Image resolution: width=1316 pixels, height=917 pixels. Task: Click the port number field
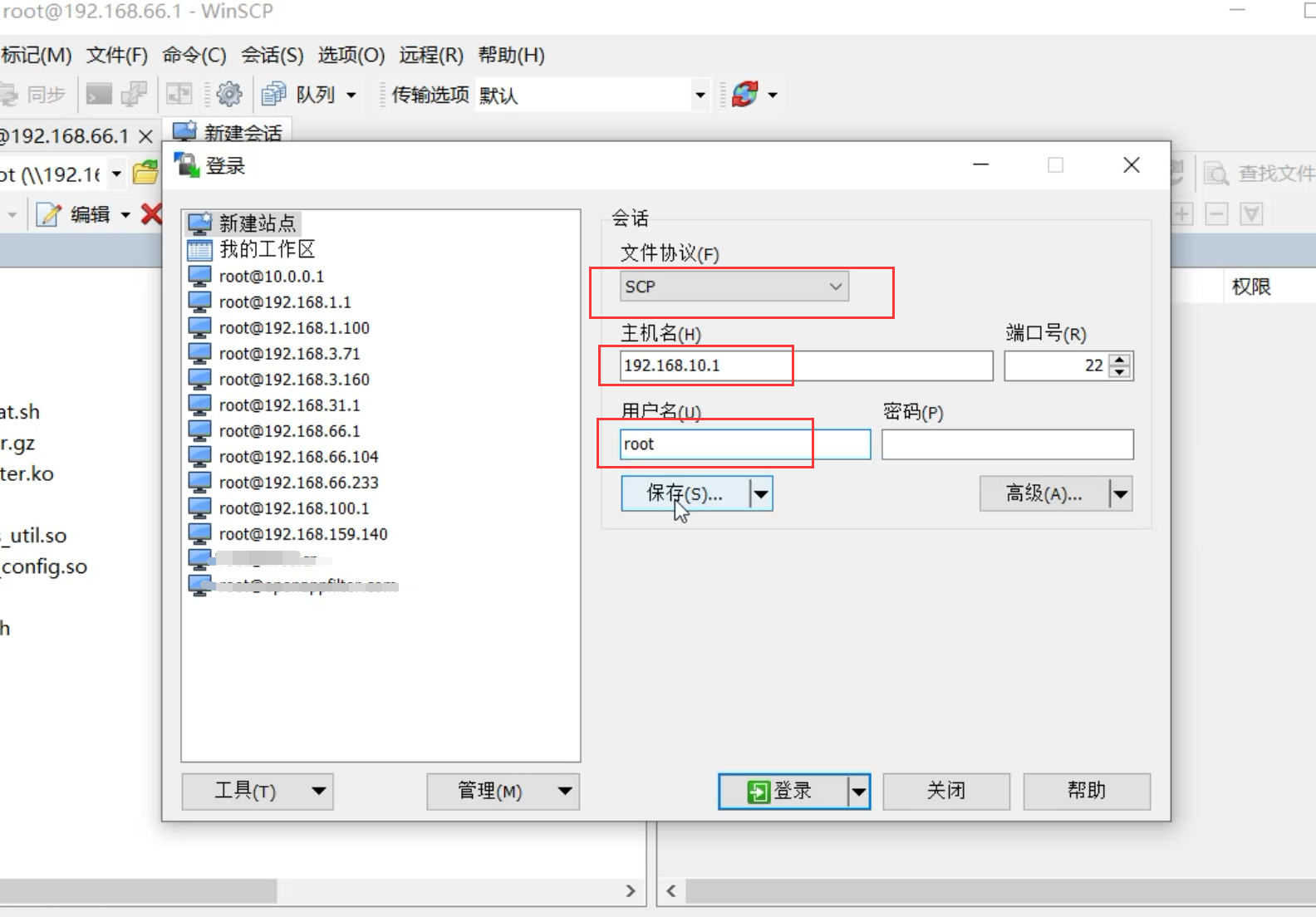click(1056, 365)
